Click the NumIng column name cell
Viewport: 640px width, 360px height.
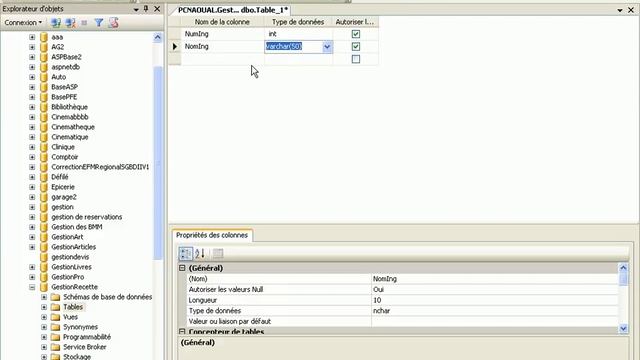[x=222, y=34]
